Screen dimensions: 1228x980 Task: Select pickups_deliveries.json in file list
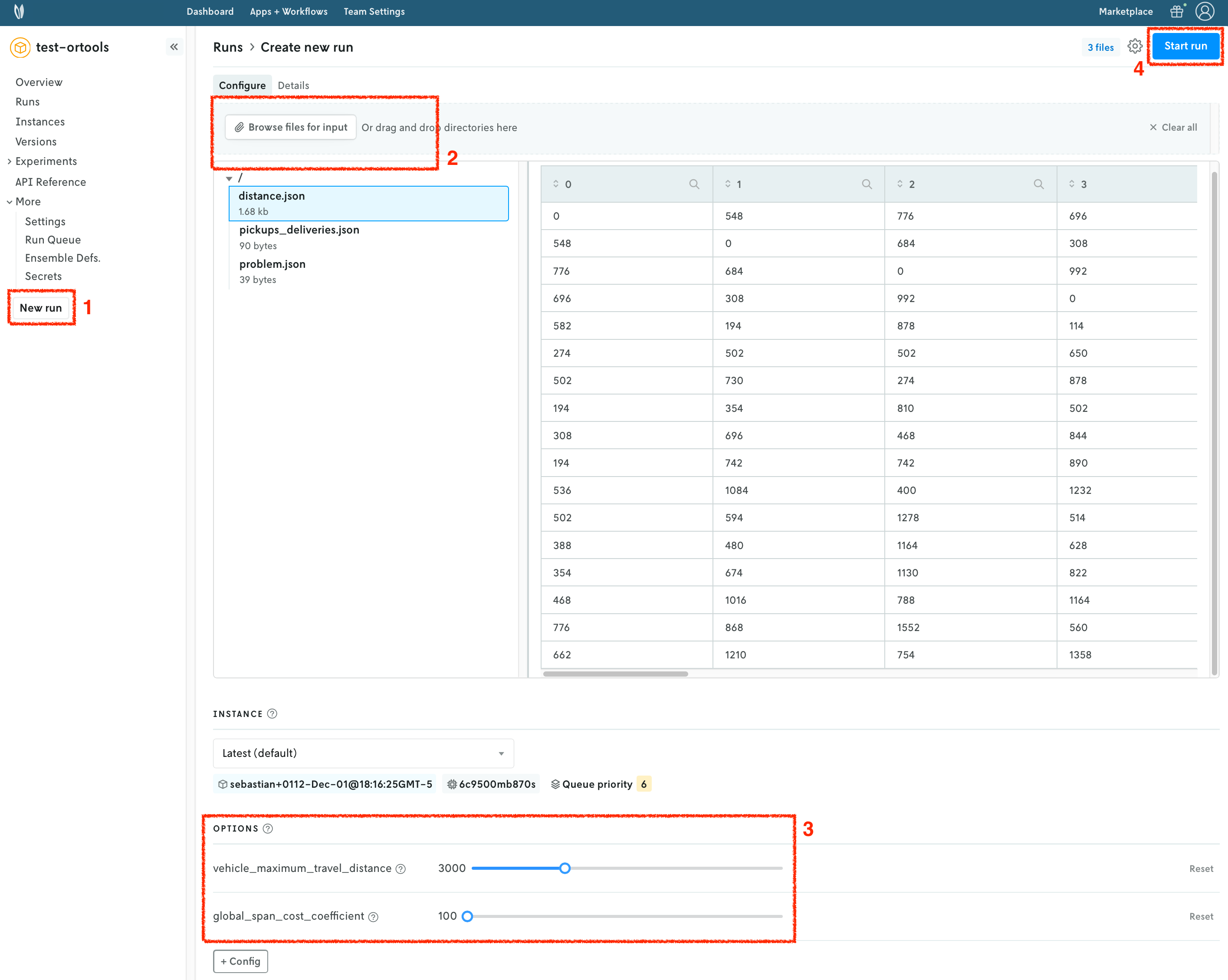[299, 230]
